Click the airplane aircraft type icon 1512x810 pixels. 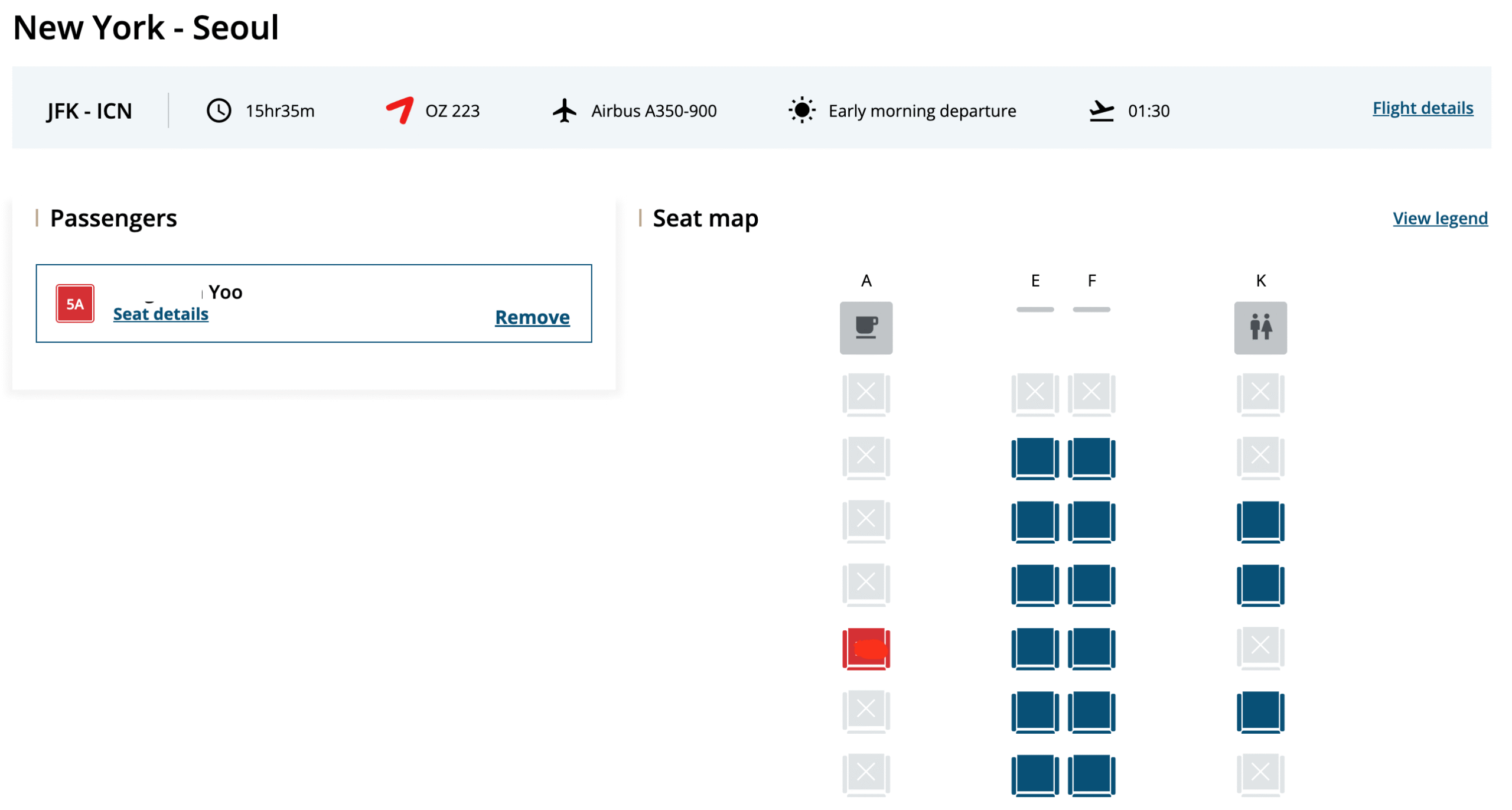pos(564,110)
